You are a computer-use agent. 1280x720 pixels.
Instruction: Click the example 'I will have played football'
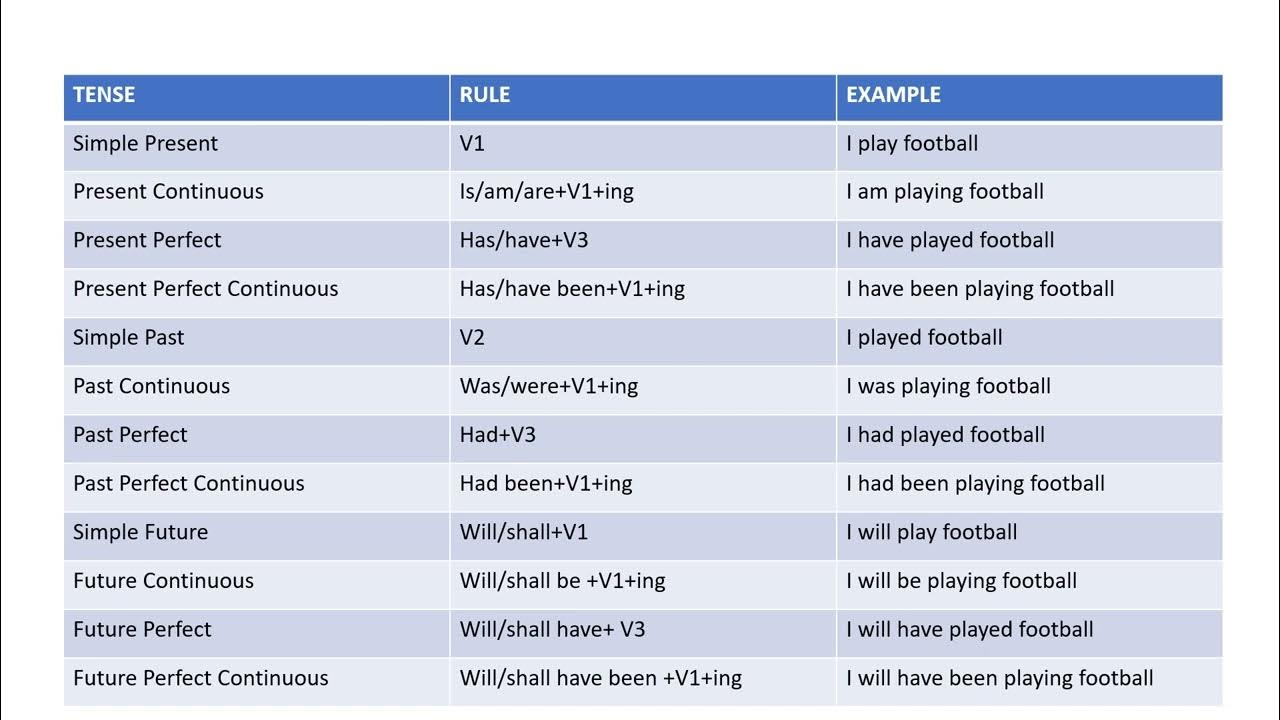(970, 630)
